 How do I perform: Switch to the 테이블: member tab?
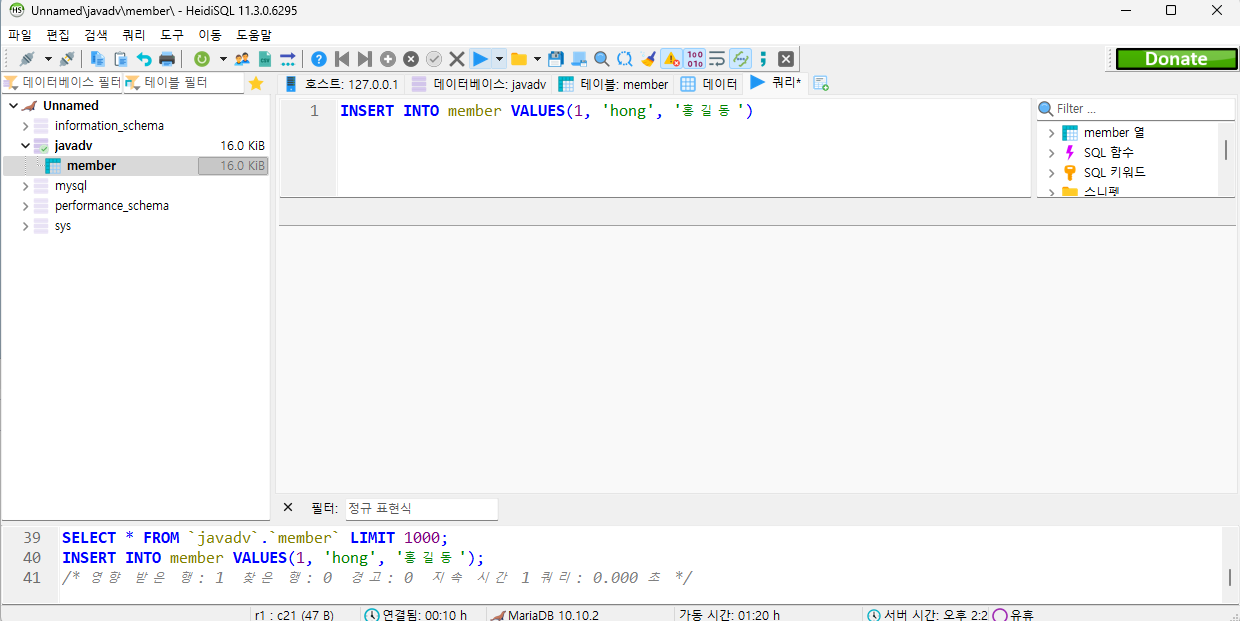coord(613,84)
